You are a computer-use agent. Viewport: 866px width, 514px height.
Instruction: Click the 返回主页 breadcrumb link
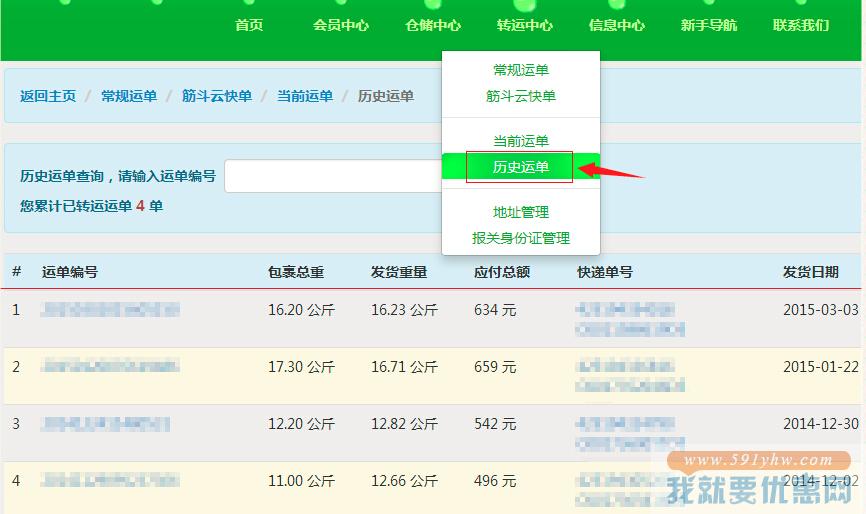pos(48,96)
